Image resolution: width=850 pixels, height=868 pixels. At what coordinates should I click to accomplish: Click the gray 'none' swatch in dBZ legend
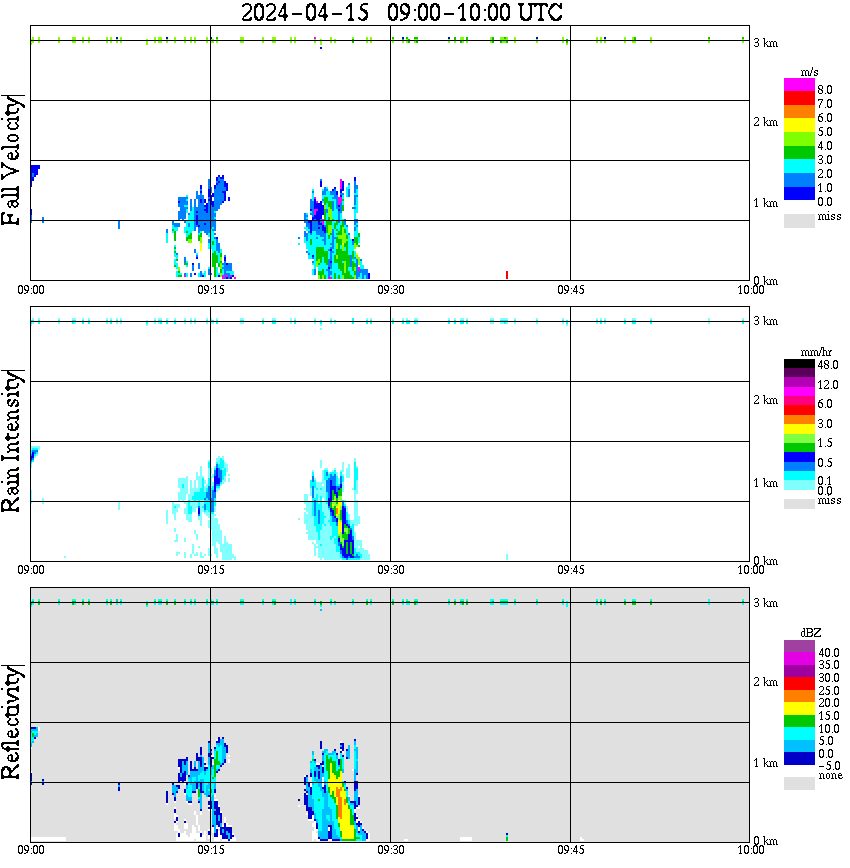(799, 783)
